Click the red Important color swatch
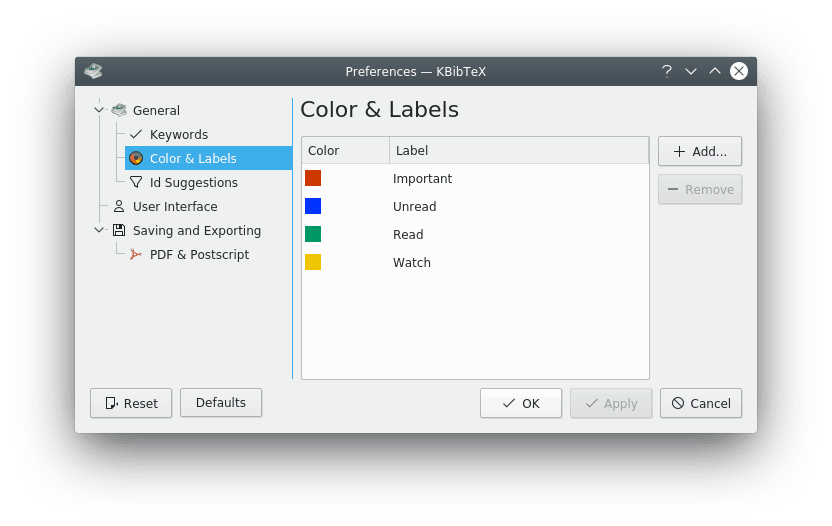 [x=313, y=178]
